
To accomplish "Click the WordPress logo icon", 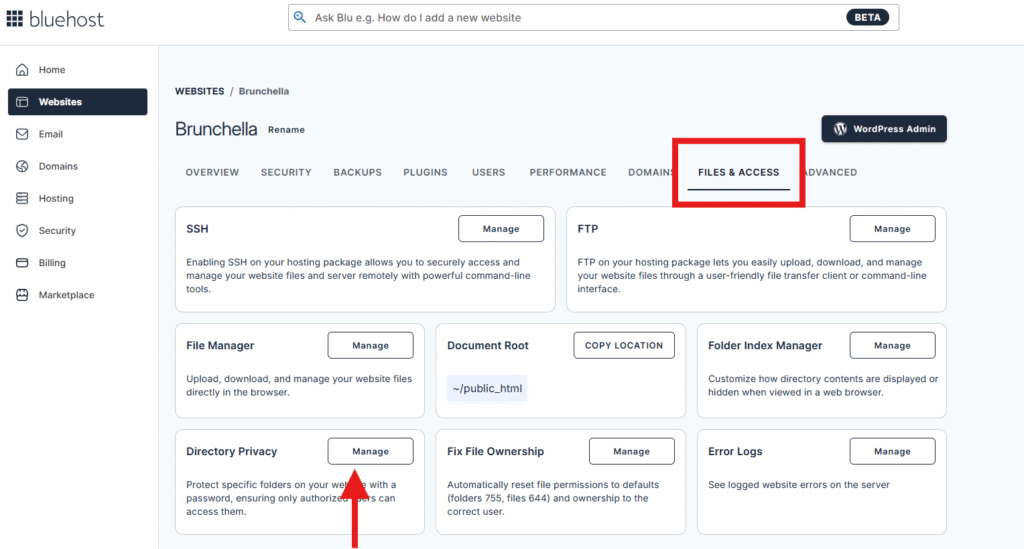I will click(x=840, y=129).
